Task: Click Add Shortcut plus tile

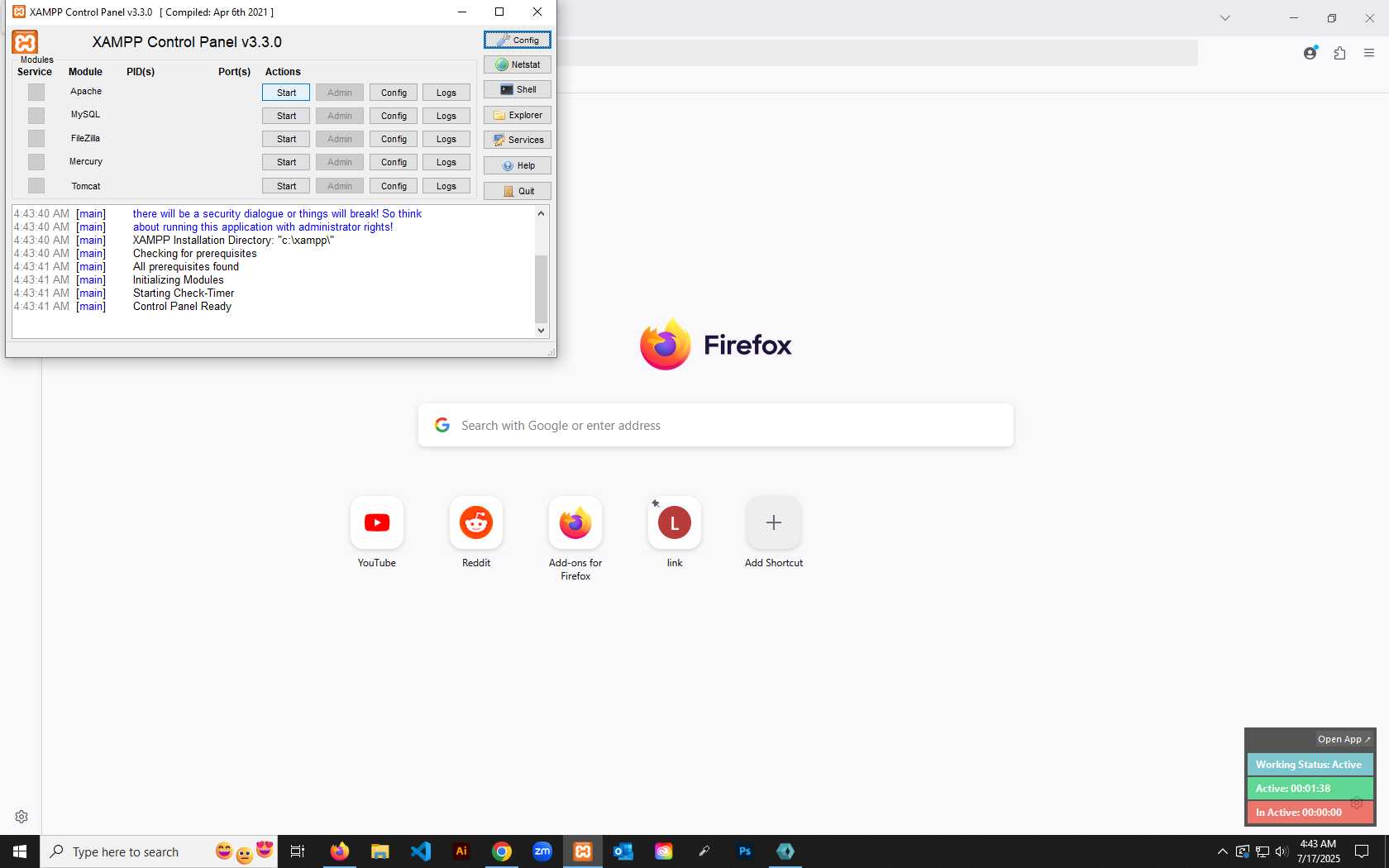Action: pos(774,522)
